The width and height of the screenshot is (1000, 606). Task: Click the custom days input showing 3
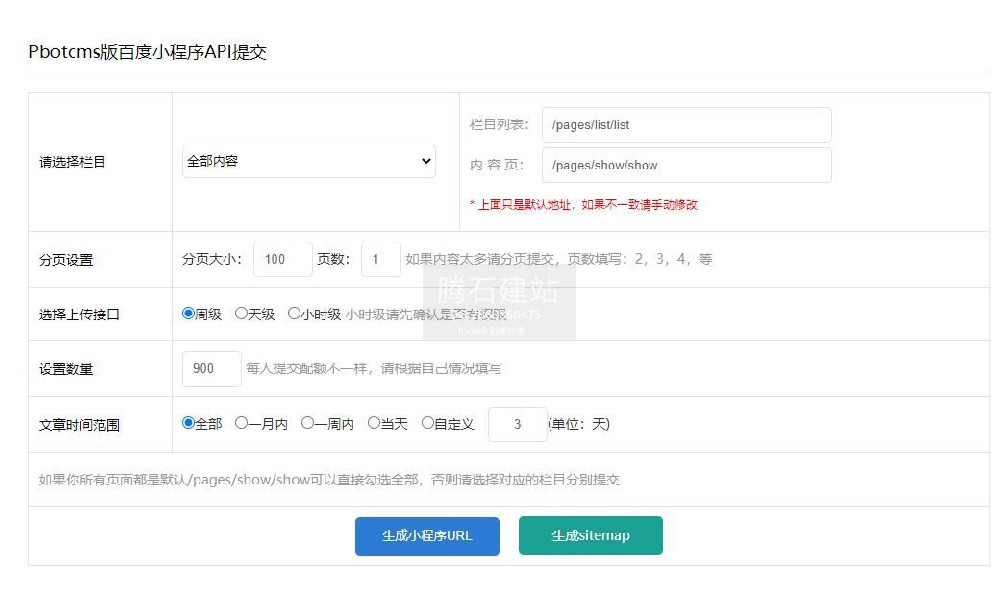(517, 424)
